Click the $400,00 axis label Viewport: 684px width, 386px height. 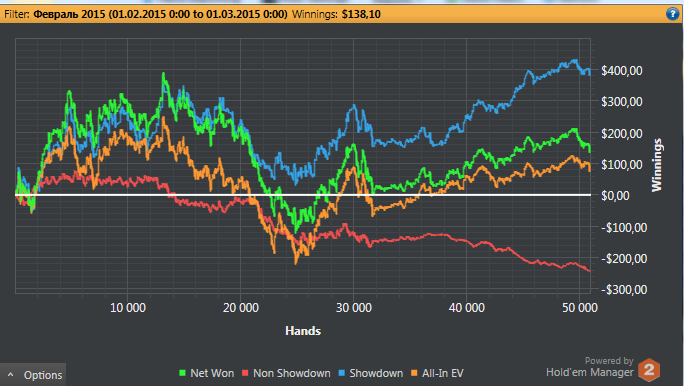tap(622, 71)
